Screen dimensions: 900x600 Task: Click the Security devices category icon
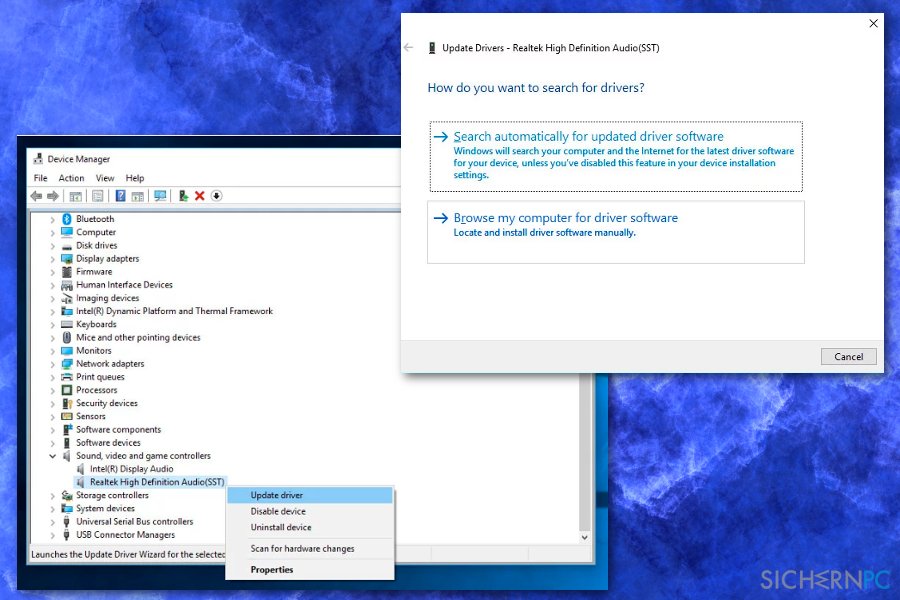(x=67, y=403)
